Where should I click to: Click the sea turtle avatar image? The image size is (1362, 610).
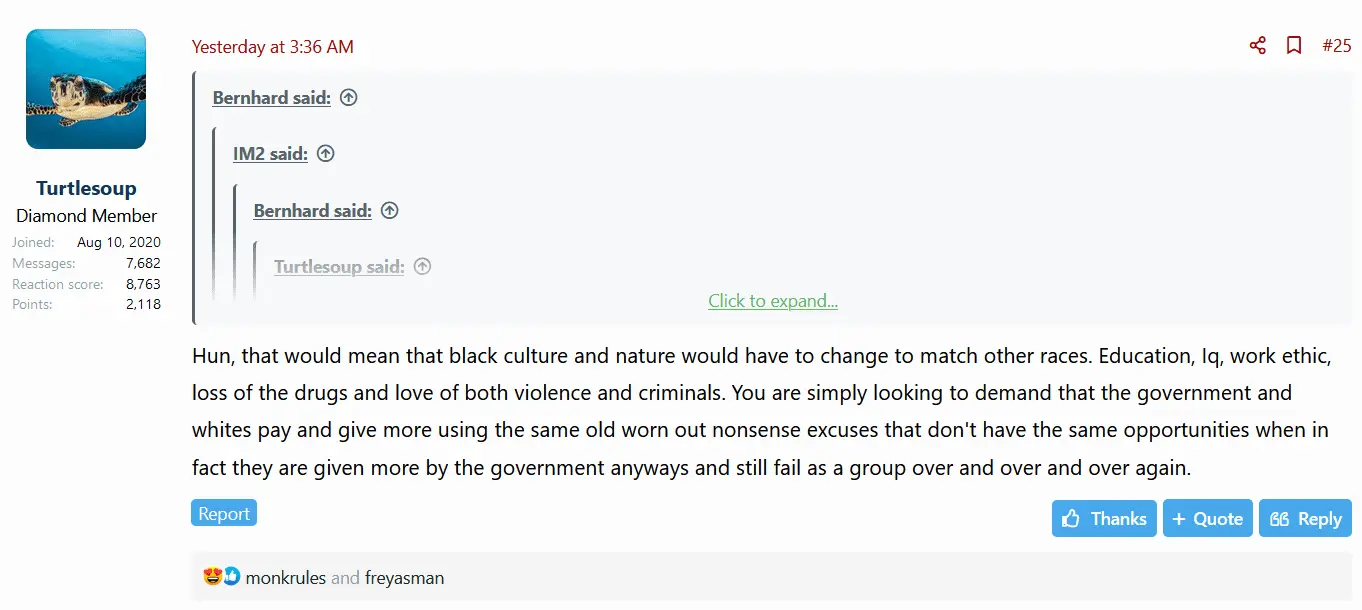[86, 89]
